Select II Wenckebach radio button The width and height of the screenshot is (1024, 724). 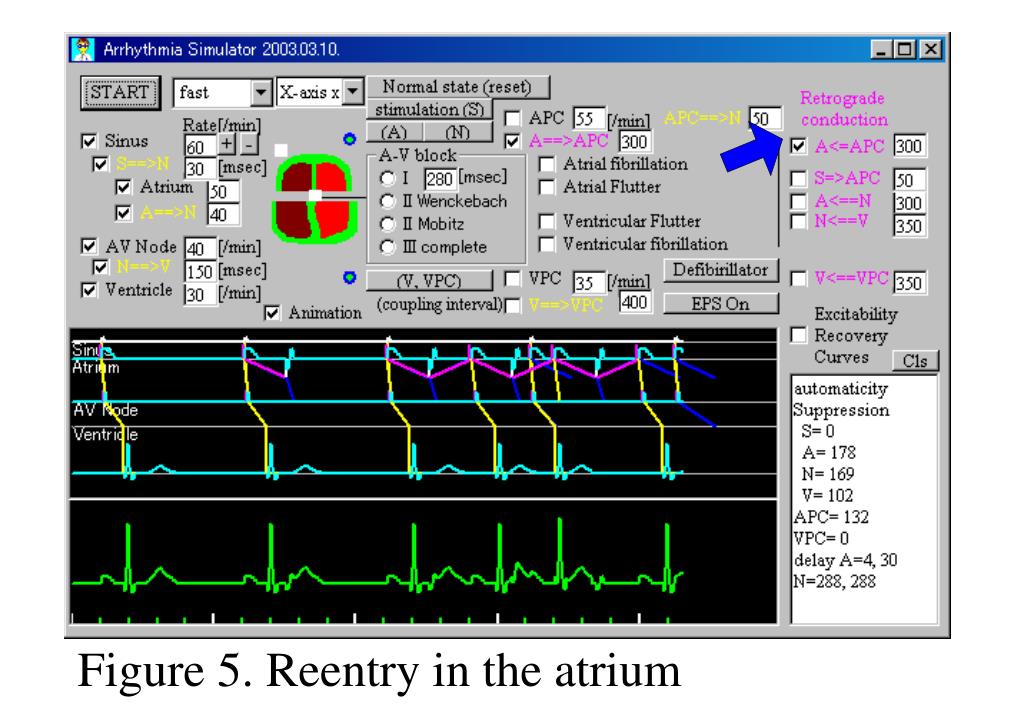(388, 201)
